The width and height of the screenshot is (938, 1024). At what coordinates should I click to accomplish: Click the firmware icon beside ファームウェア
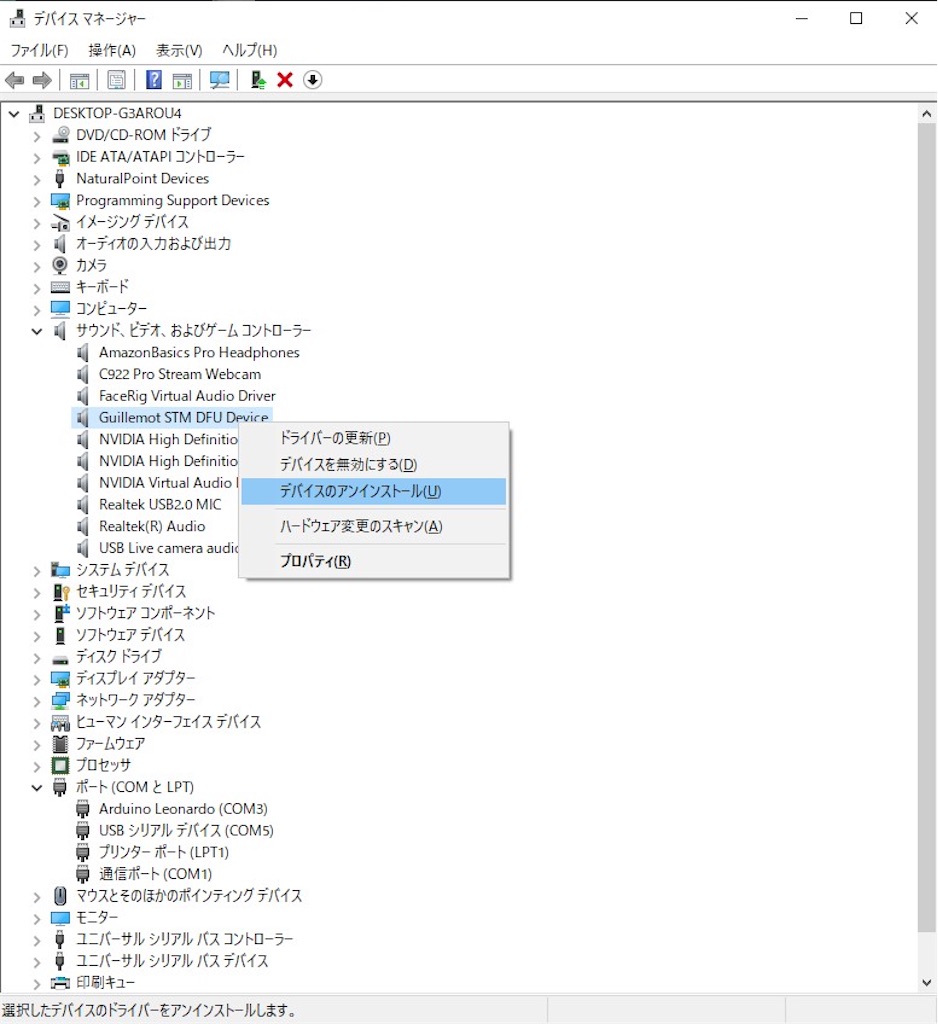pos(60,744)
